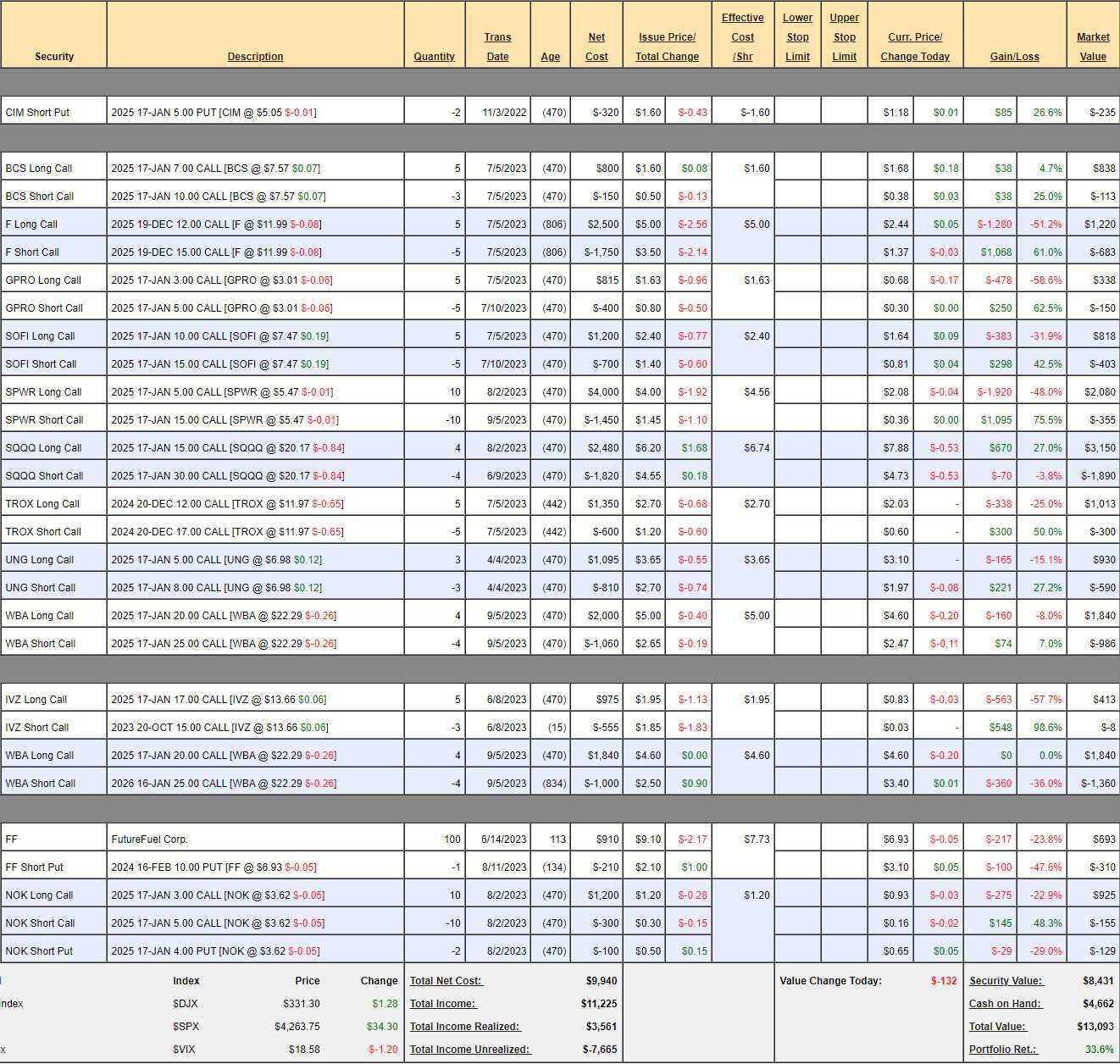Click the Total Net Cost label

(446, 981)
